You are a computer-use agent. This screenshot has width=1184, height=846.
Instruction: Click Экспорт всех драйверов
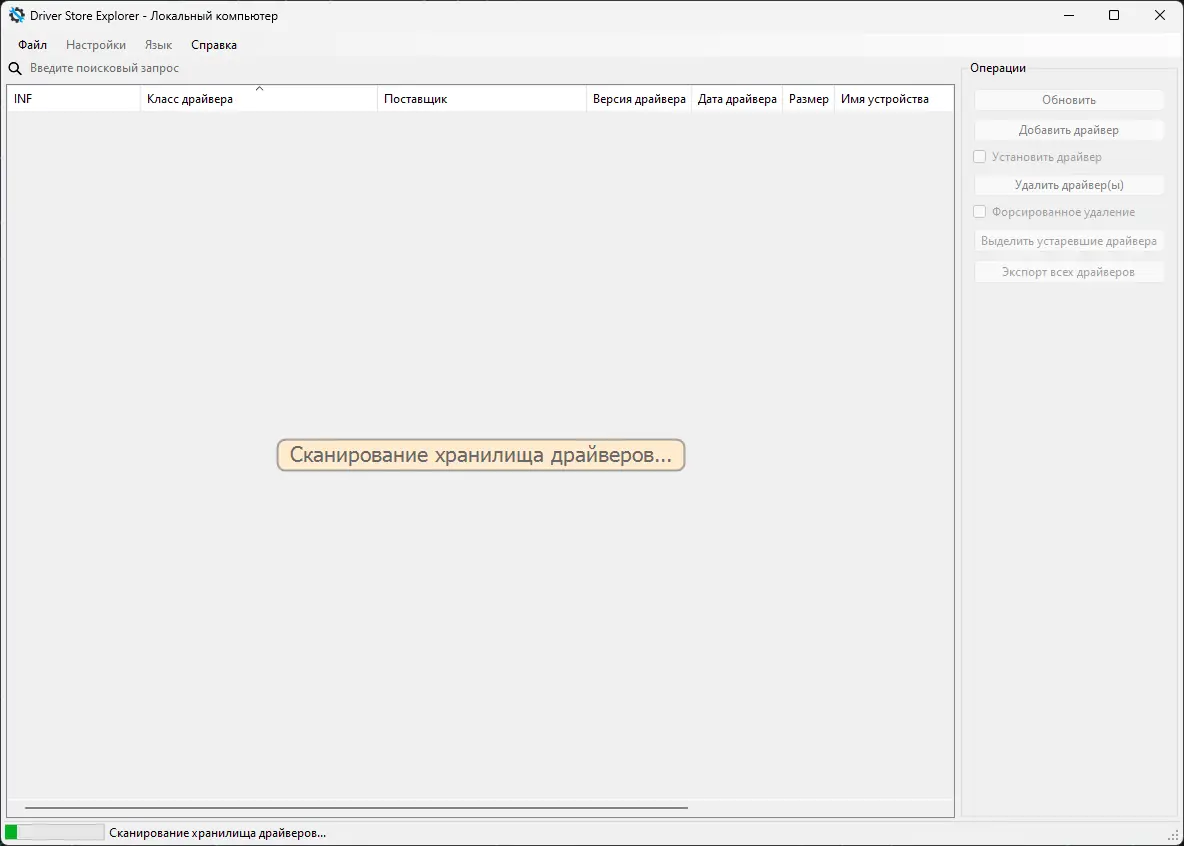click(x=1069, y=271)
